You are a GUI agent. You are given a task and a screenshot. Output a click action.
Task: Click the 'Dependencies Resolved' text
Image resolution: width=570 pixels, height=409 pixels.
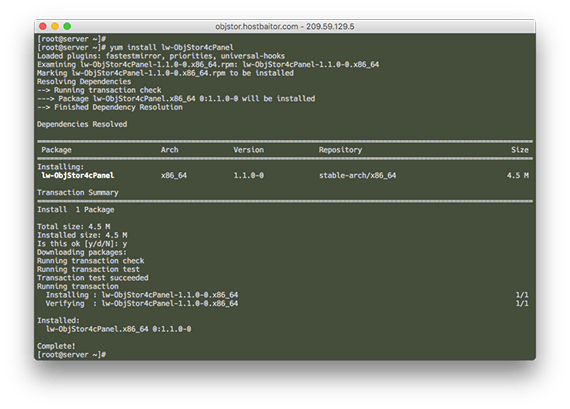point(82,124)
